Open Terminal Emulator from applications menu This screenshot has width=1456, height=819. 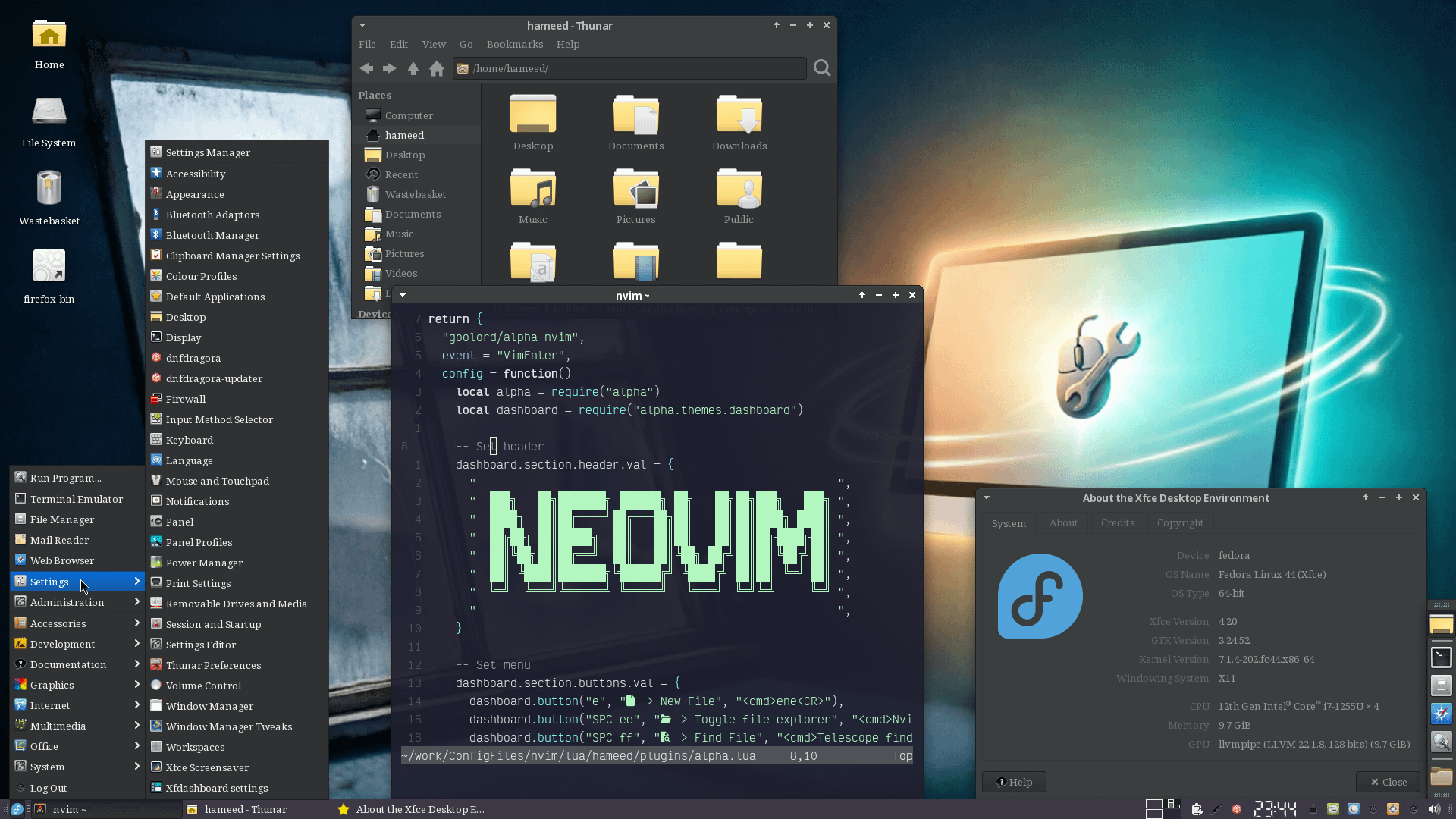[77, 499]
